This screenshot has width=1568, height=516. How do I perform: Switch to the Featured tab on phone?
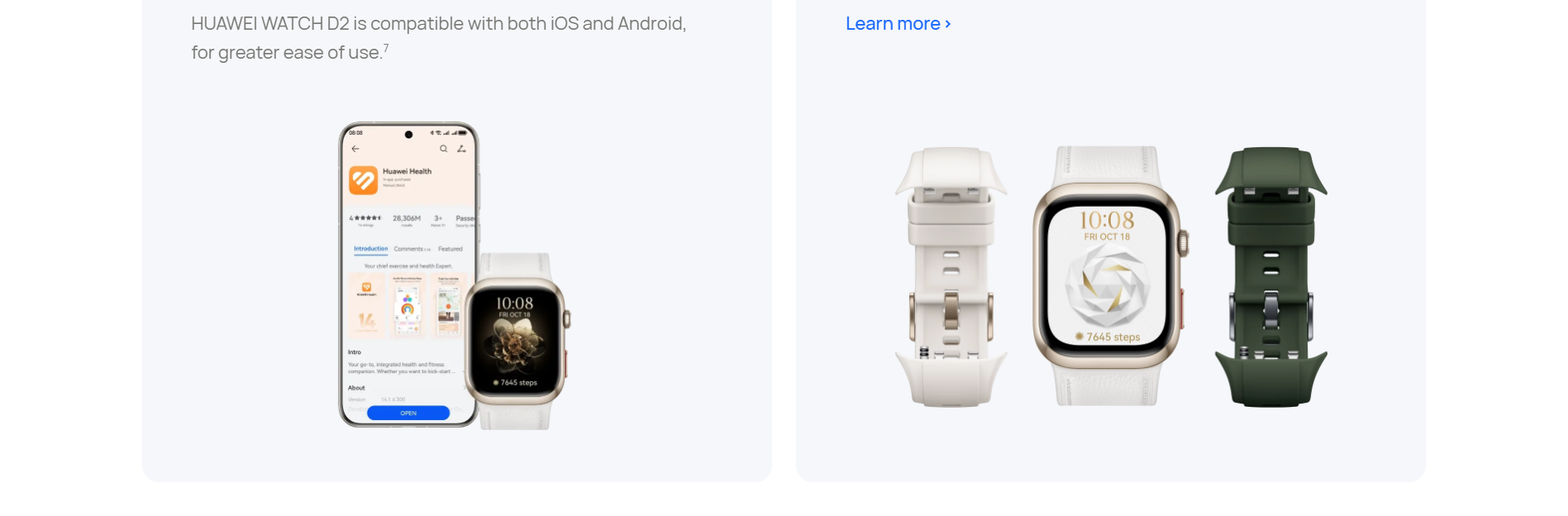click(x=450, y=249)
